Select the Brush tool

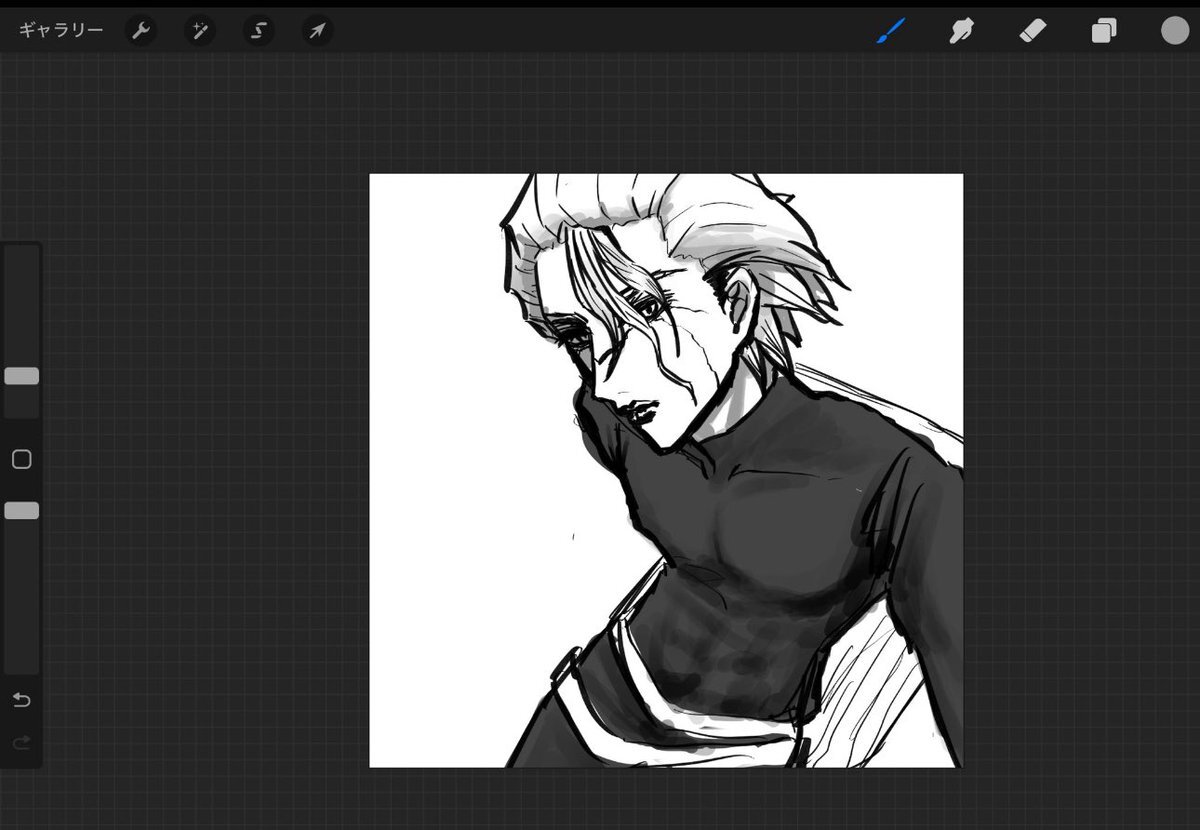pyautogui.click(x=889, y=31)
